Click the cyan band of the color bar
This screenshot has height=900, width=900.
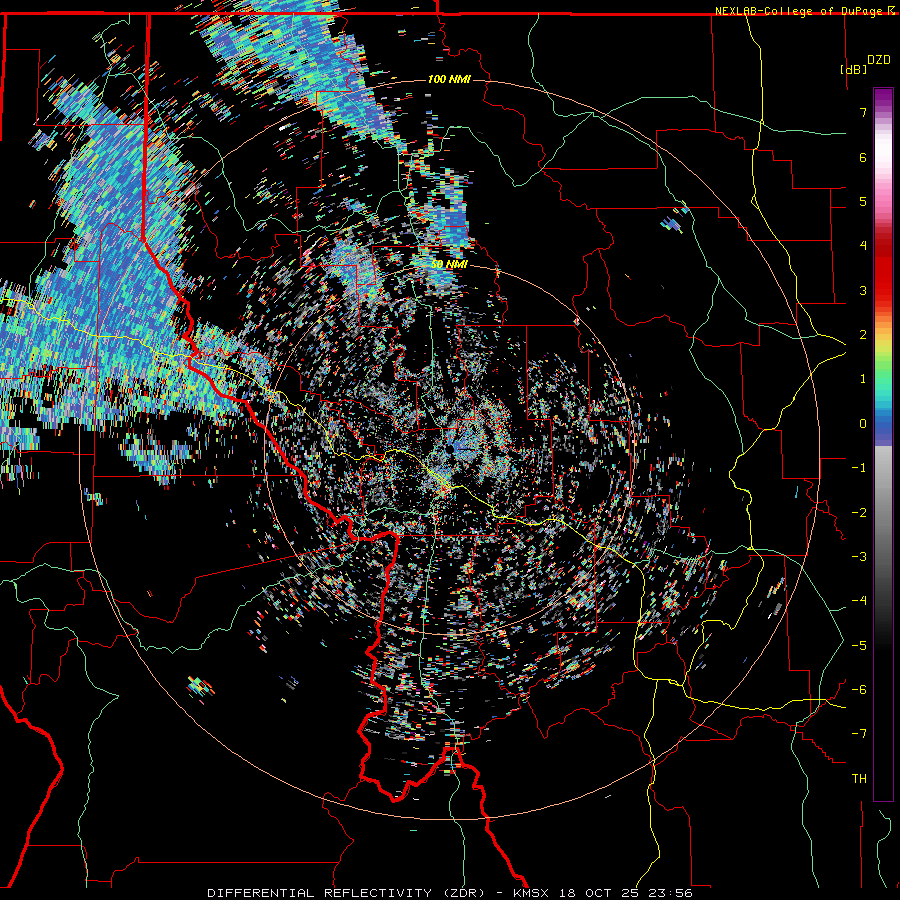click(x=883, y=396)
